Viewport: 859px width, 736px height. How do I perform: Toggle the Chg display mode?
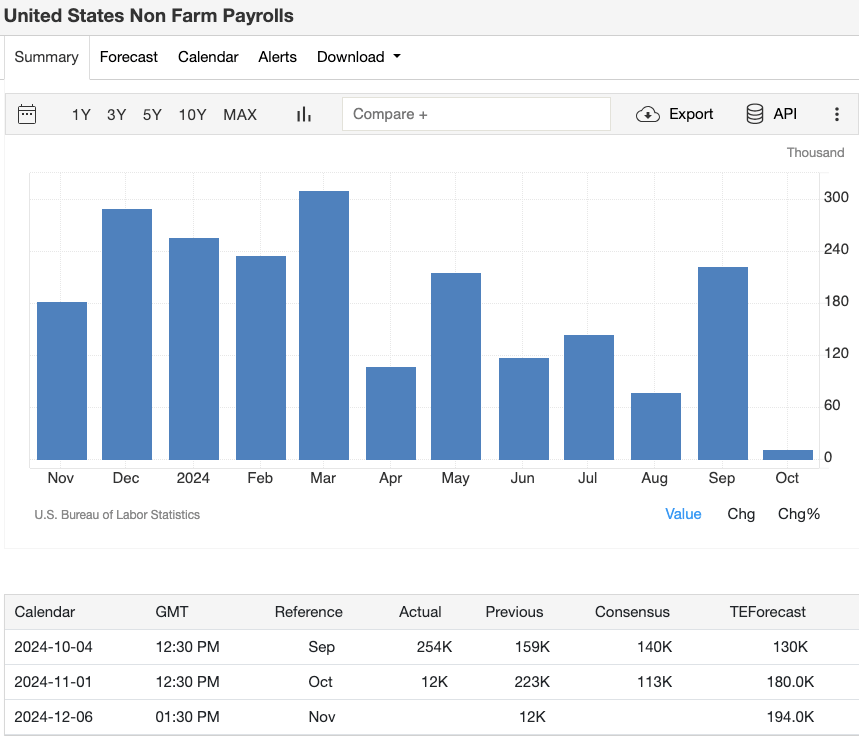pos(741,513)
